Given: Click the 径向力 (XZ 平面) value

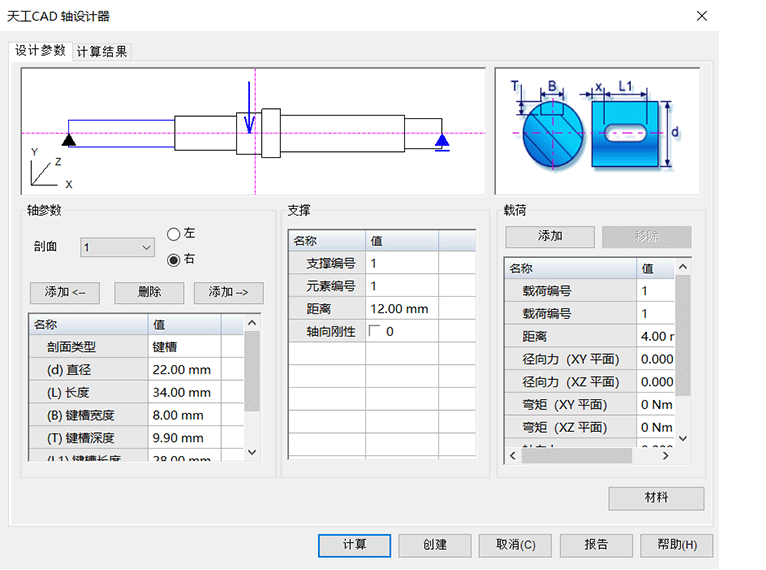Looking at the screenshot, I should [x=656, y=382].
